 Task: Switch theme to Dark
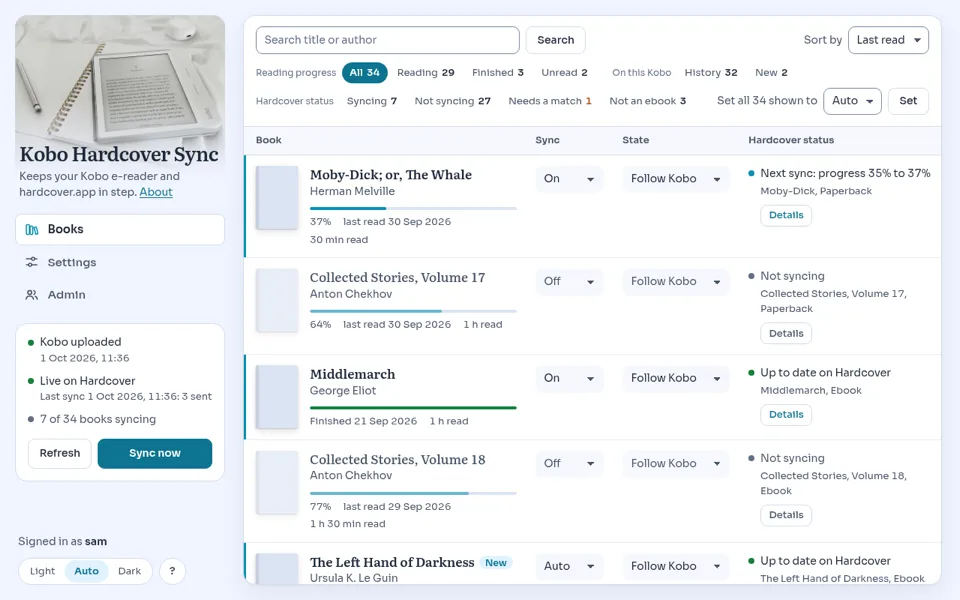coord(129,571)
